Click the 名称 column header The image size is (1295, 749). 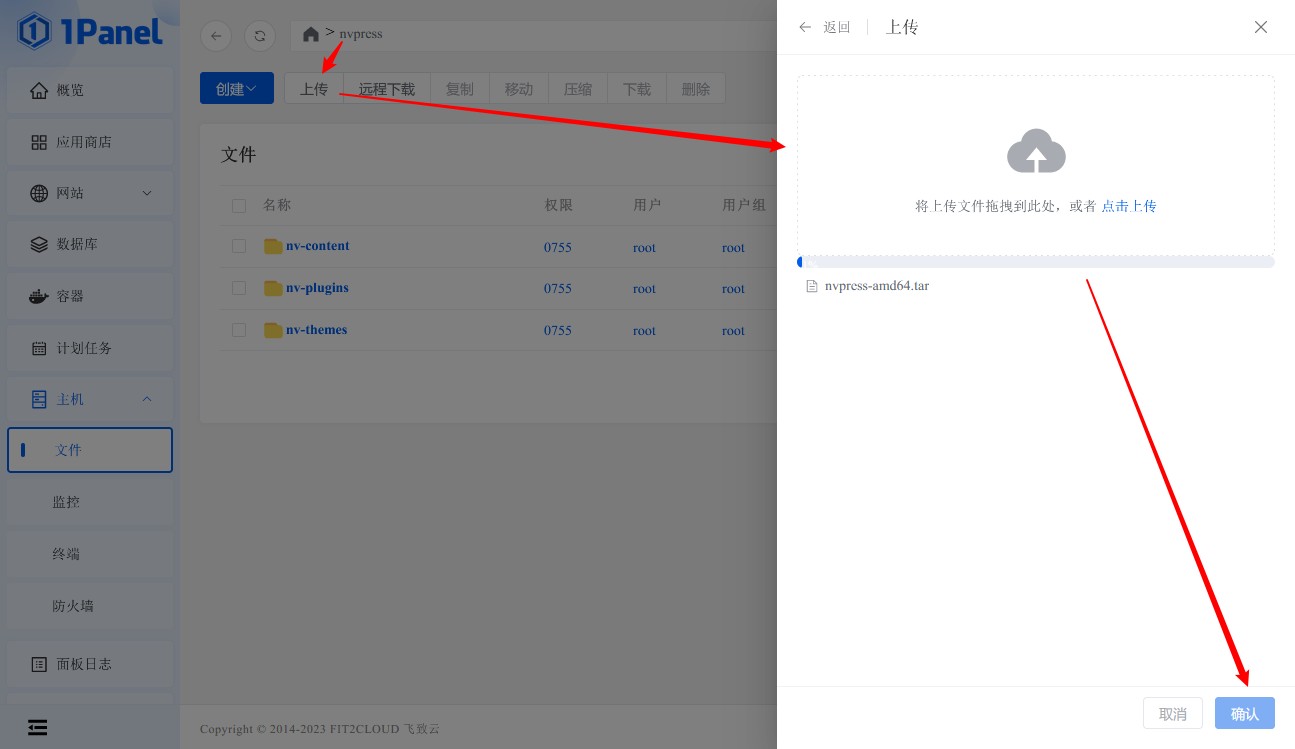pyautogui.click(x=277, y=205)
